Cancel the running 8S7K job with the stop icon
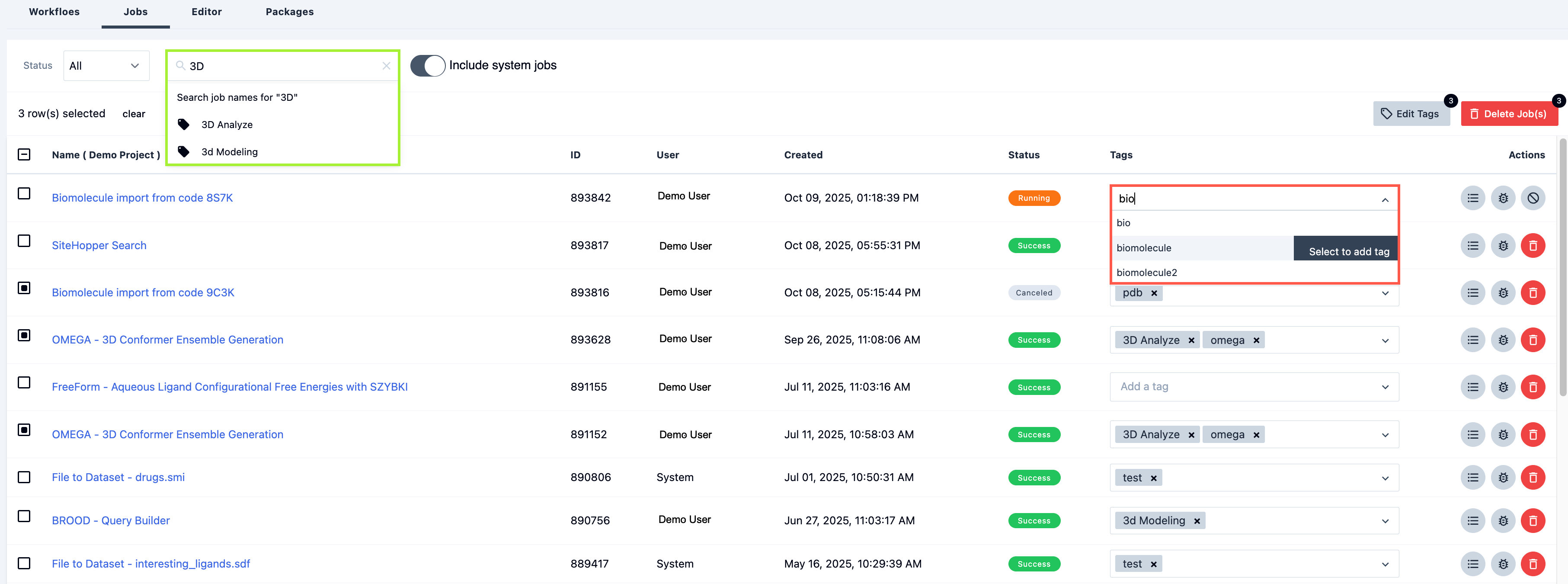 [1532, 198]
